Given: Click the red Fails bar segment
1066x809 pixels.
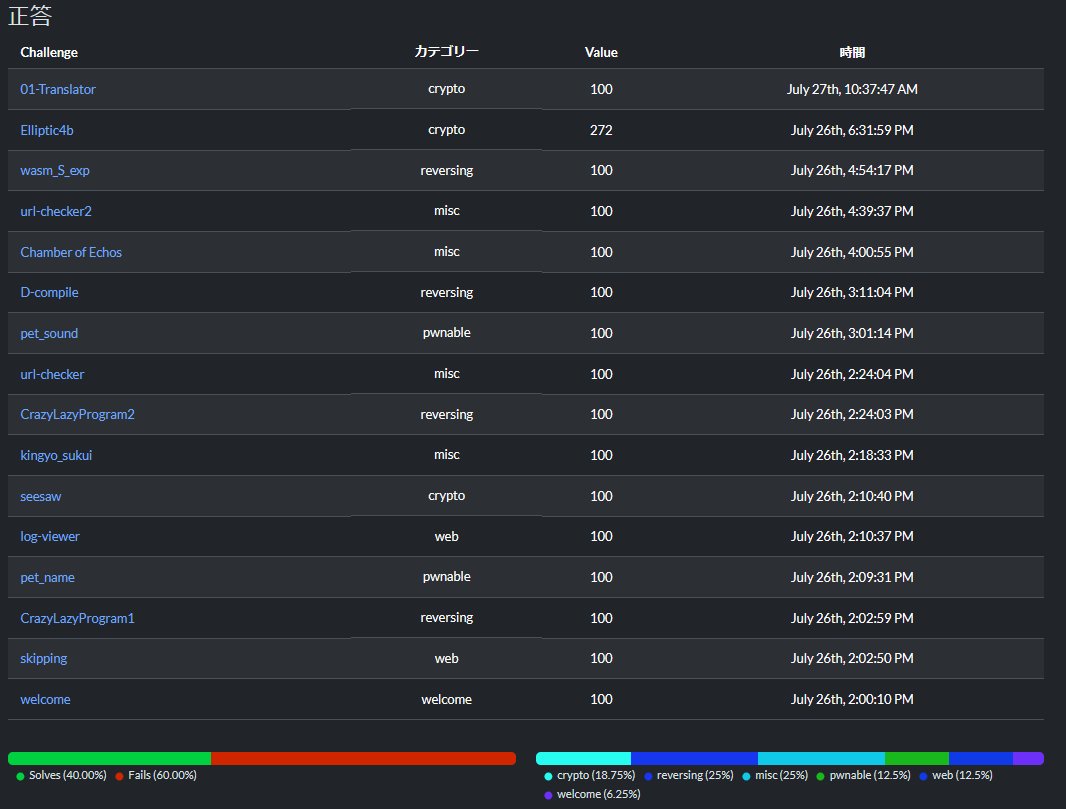Looking at the screenshot, I should coord(364,758).
